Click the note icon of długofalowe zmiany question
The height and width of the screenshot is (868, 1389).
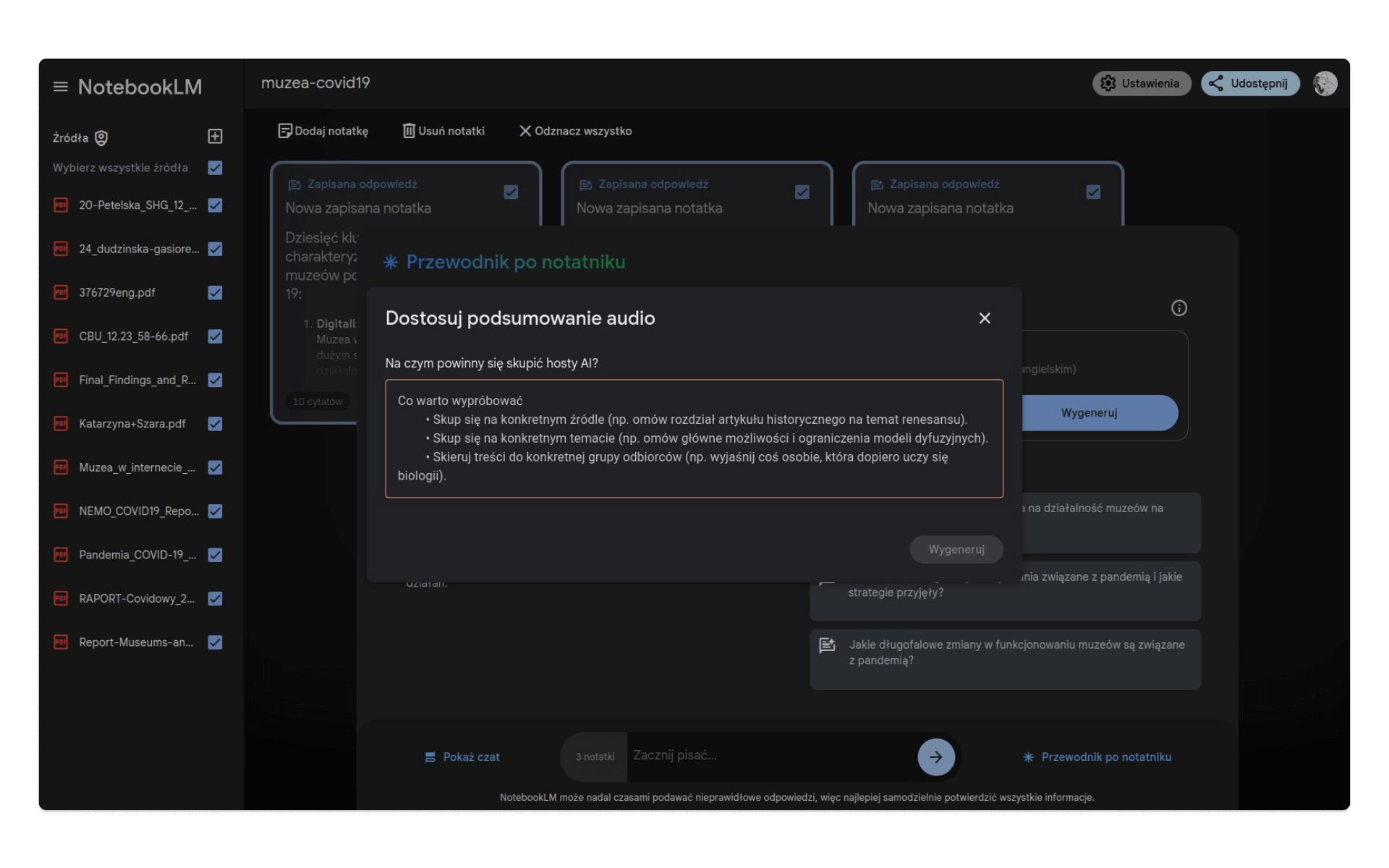click(x=827, y=645)
